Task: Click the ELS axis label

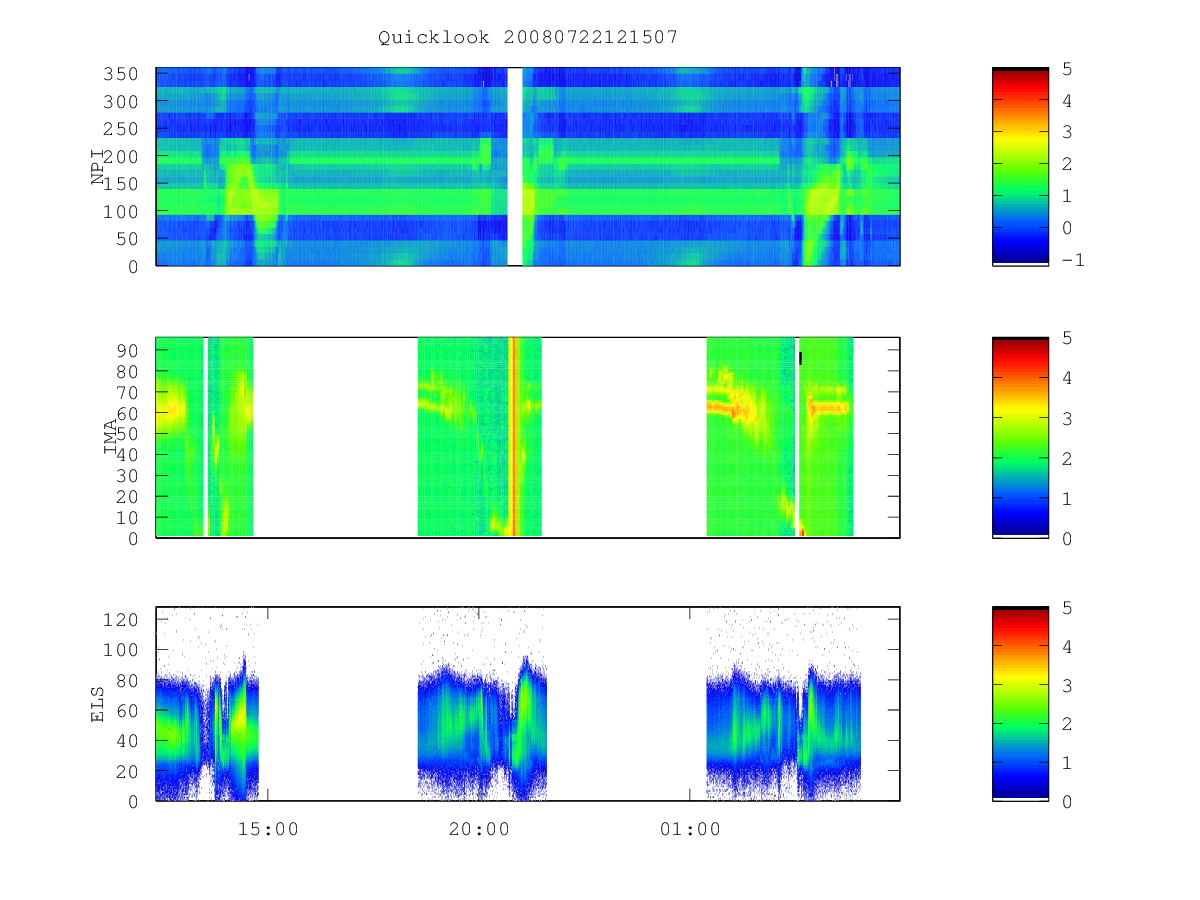Action: tap(99, 704)
